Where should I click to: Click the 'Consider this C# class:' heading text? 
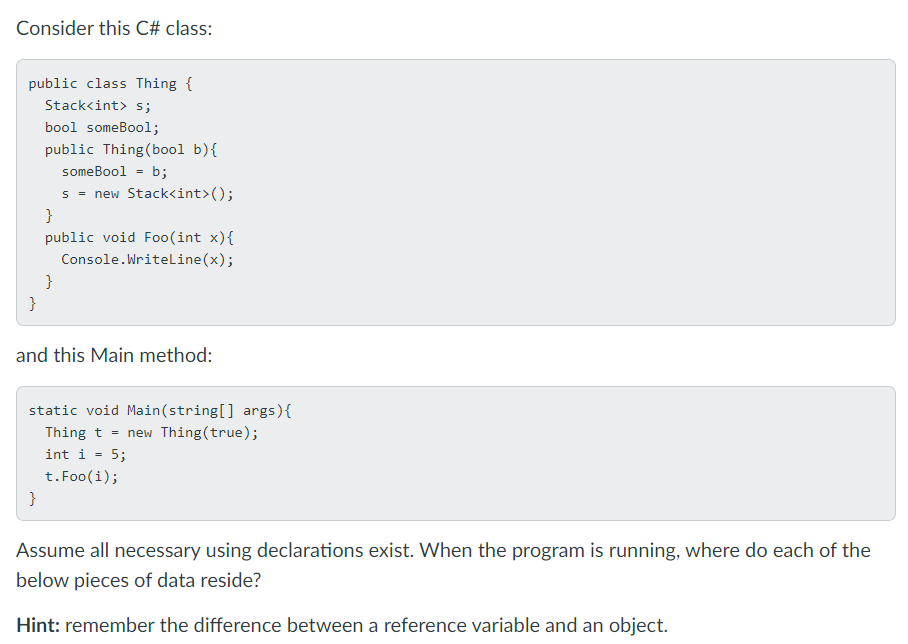(x=114, y=28)
